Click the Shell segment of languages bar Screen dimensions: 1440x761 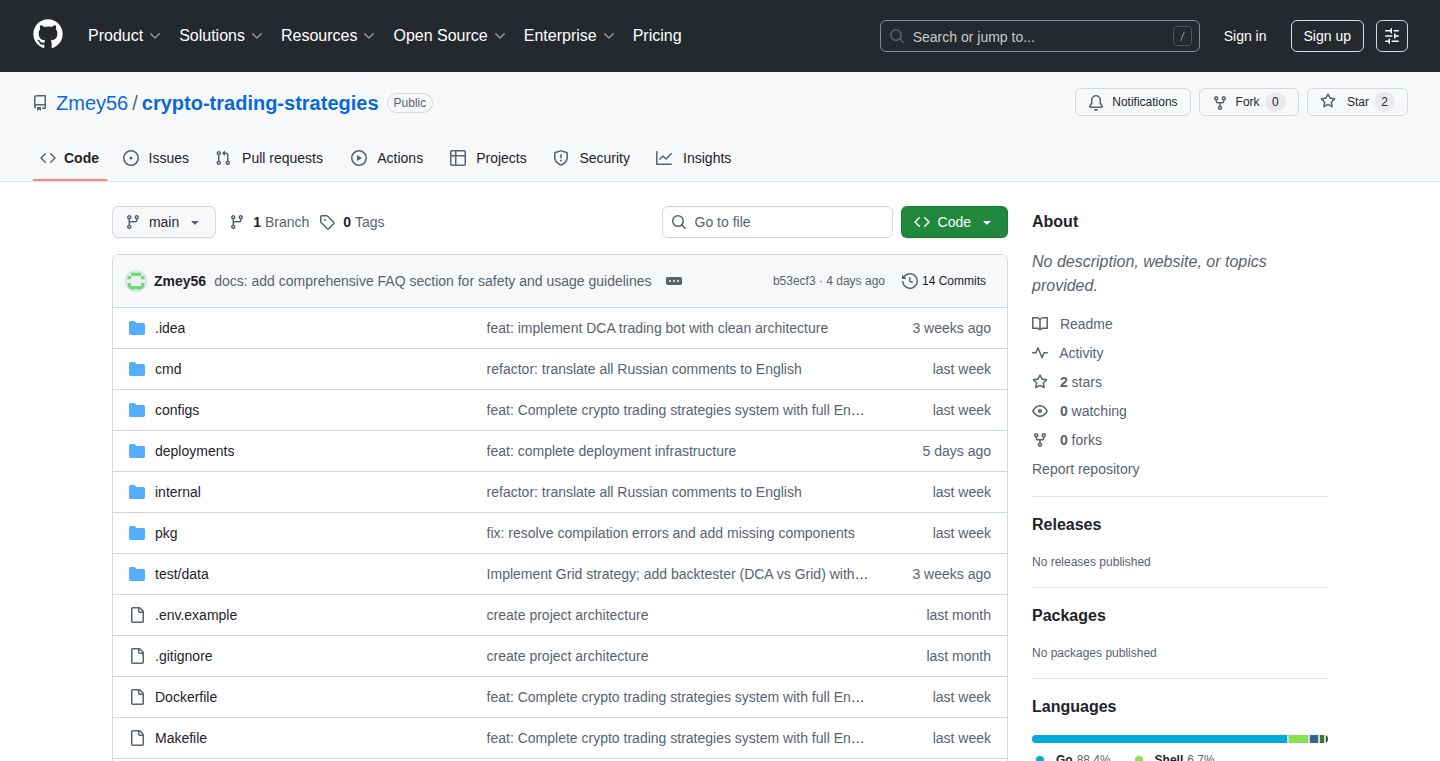[x=1298, y=739]
